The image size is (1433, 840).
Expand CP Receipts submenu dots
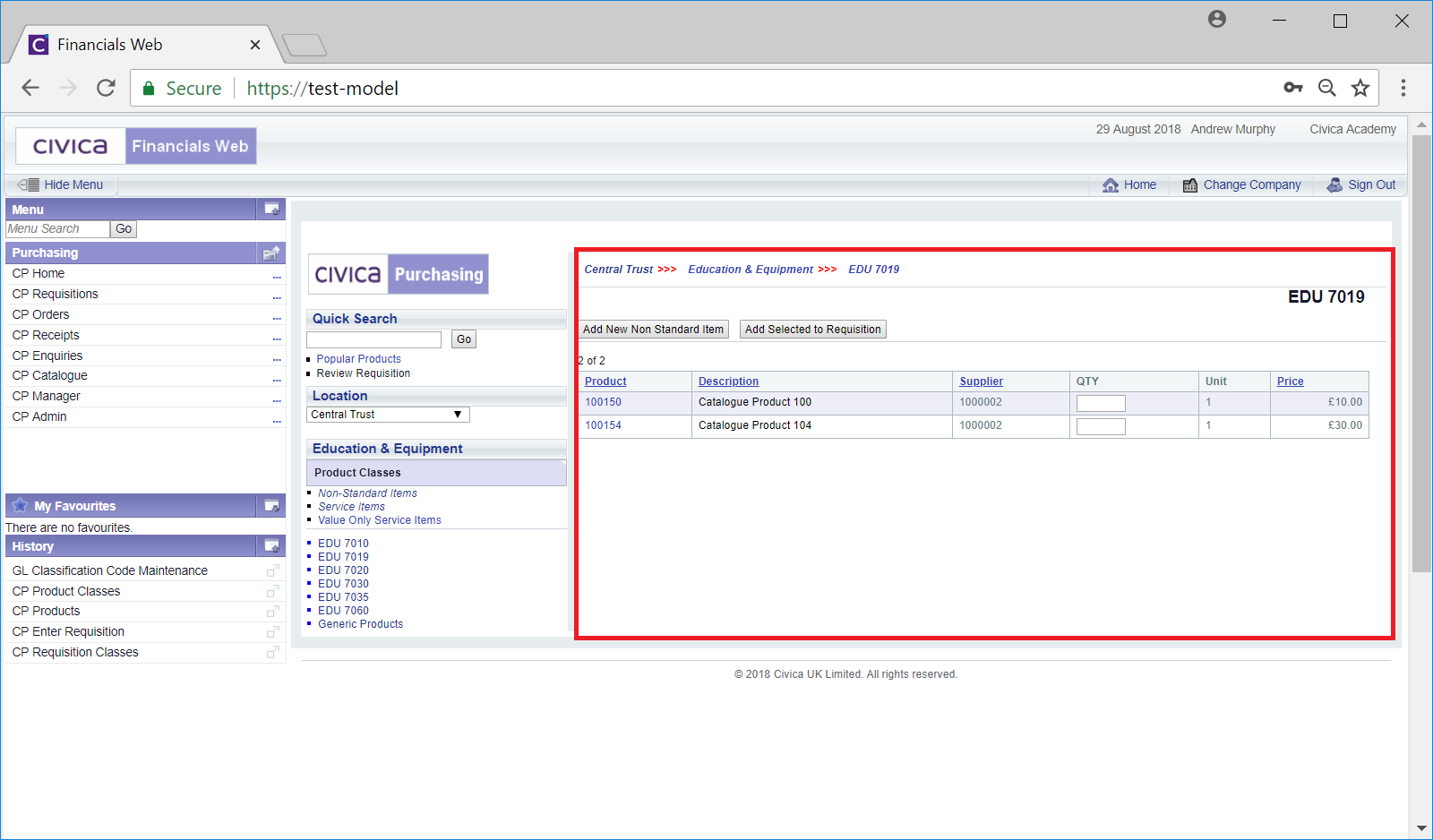coord(277,339)
